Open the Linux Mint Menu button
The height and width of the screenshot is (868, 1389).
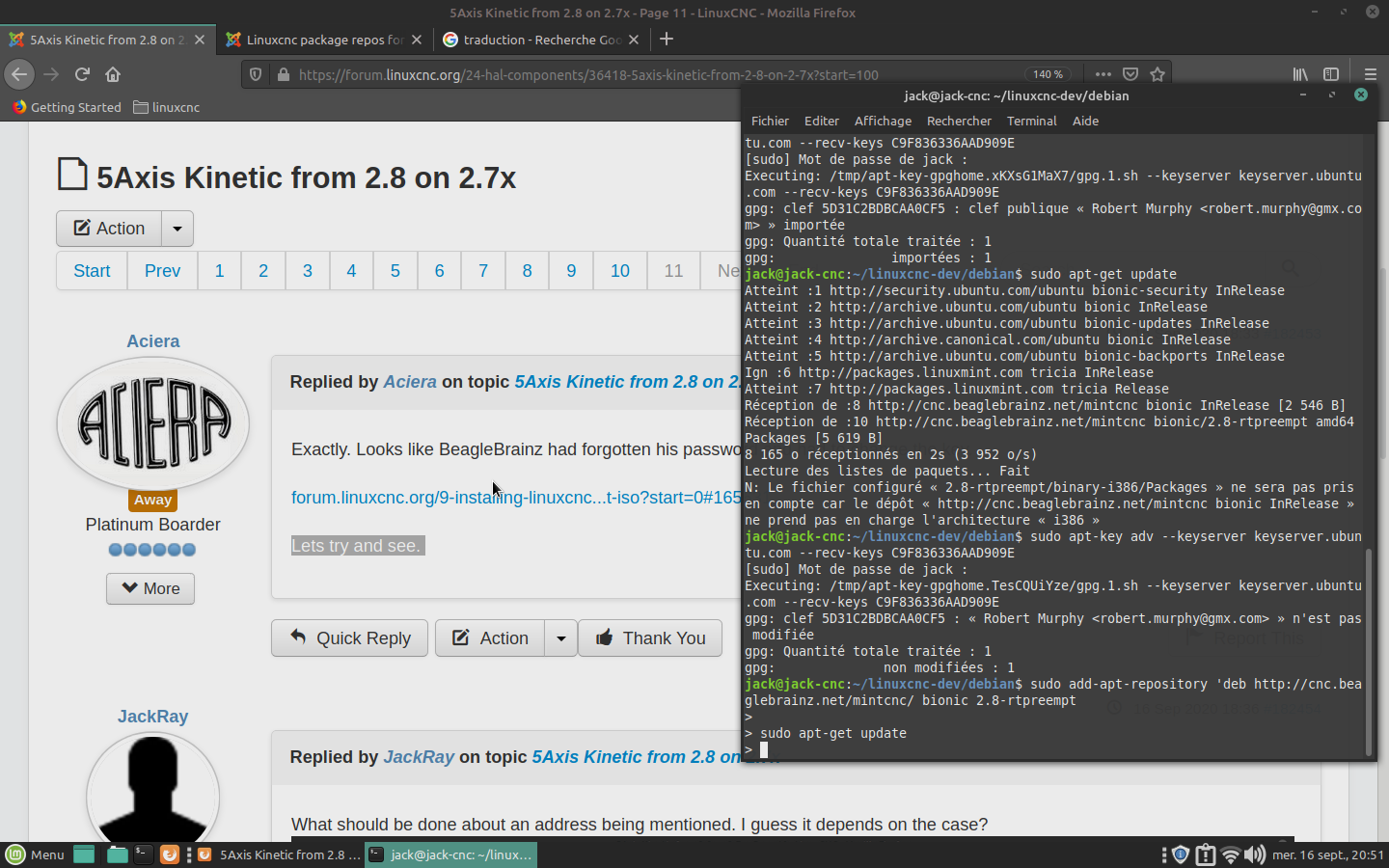click(36, 854)
